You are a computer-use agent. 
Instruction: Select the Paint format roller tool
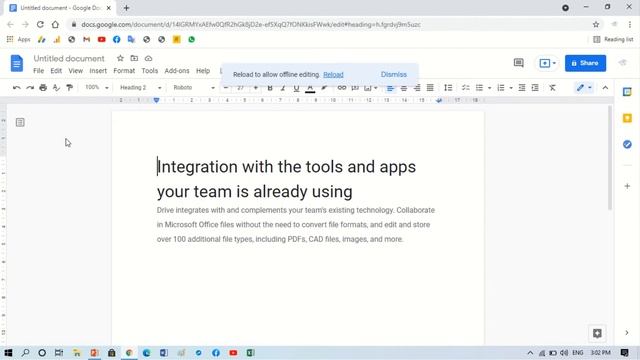tap(69, 88)
